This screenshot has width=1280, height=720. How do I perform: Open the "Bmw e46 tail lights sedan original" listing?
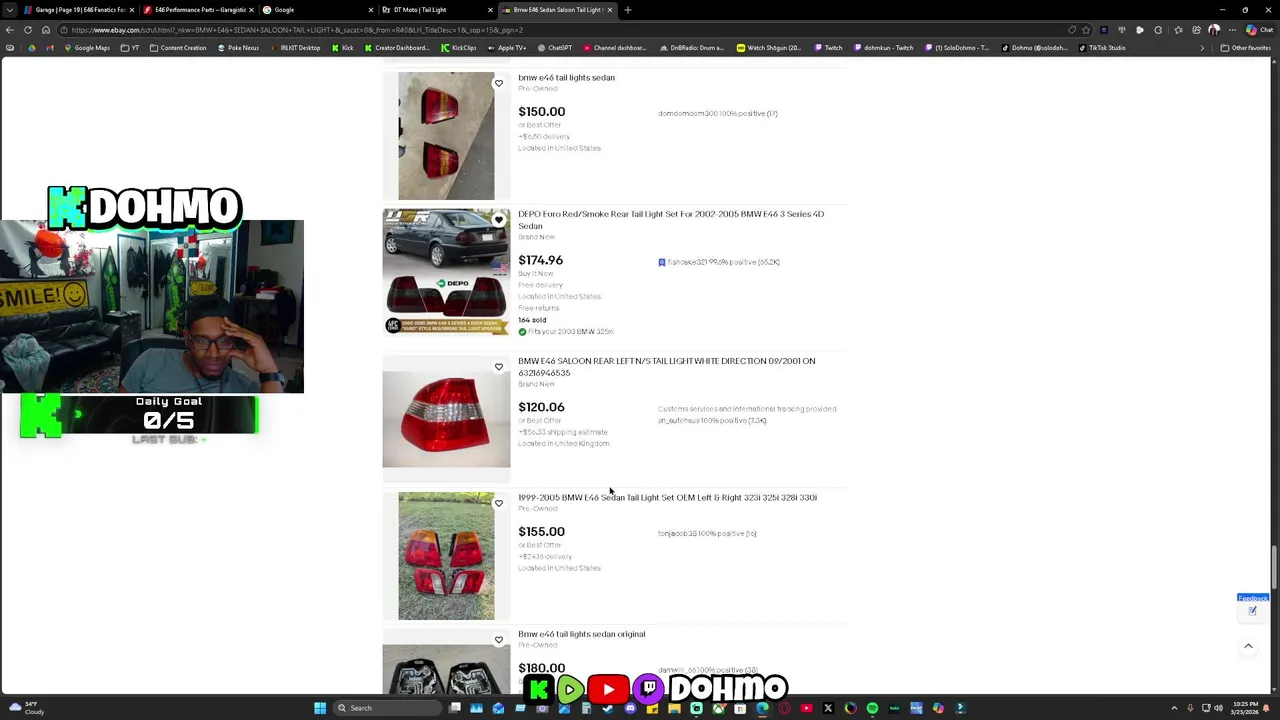point(581,634)
